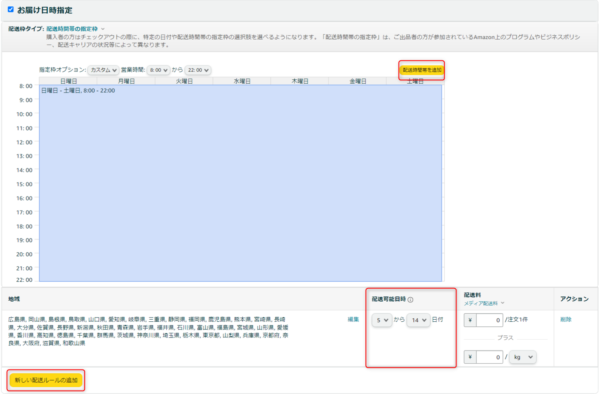
Task: Click the 日曜日 column header
Action: pos(68,81)
